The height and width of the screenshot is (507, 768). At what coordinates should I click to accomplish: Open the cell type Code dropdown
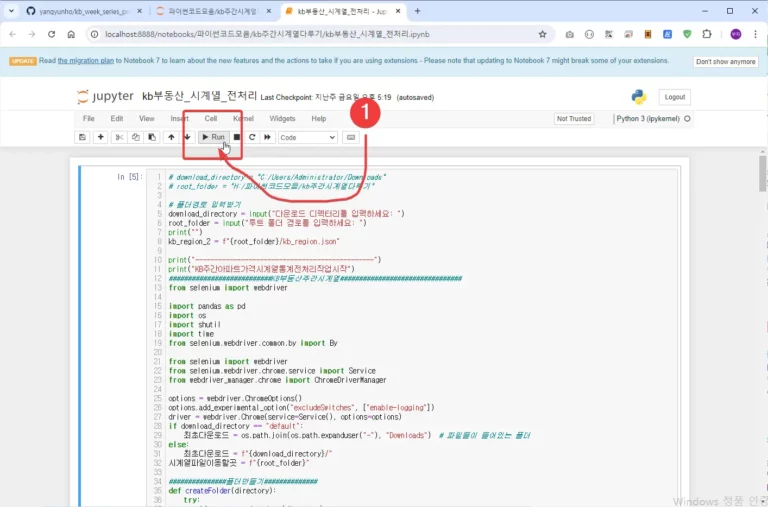tap(308, 138)
